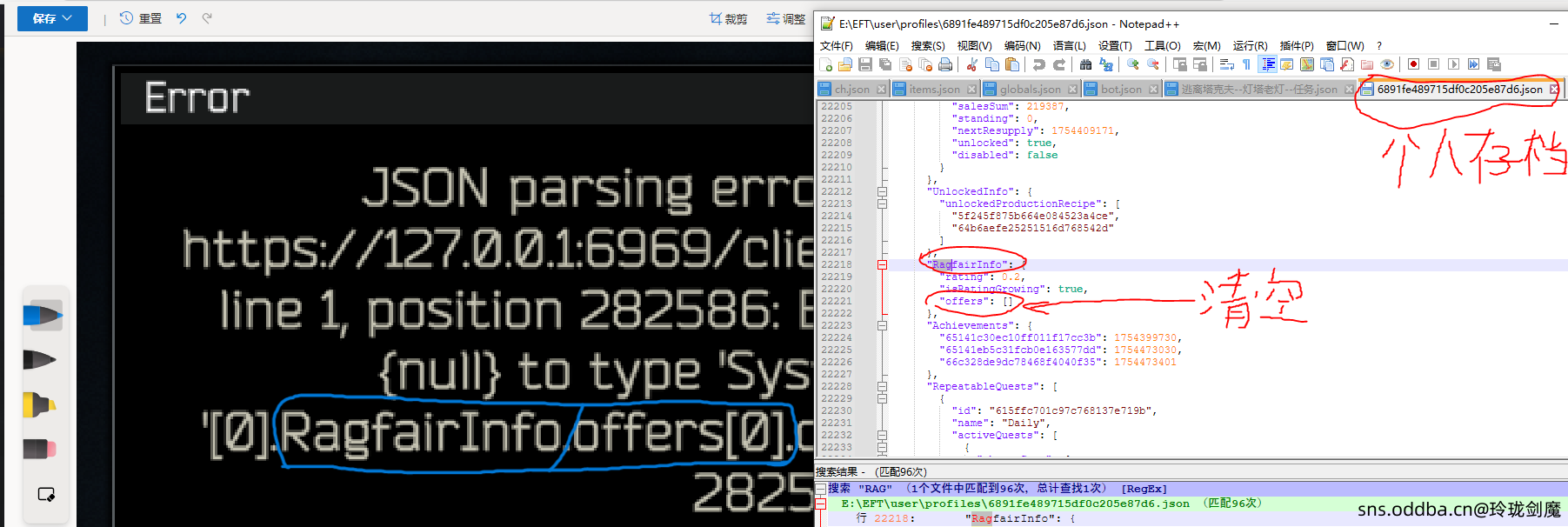1568x527 pixels.
Task: Collapse the 搜索 "RAG" search result node
Action: click(x=820, y=489)
